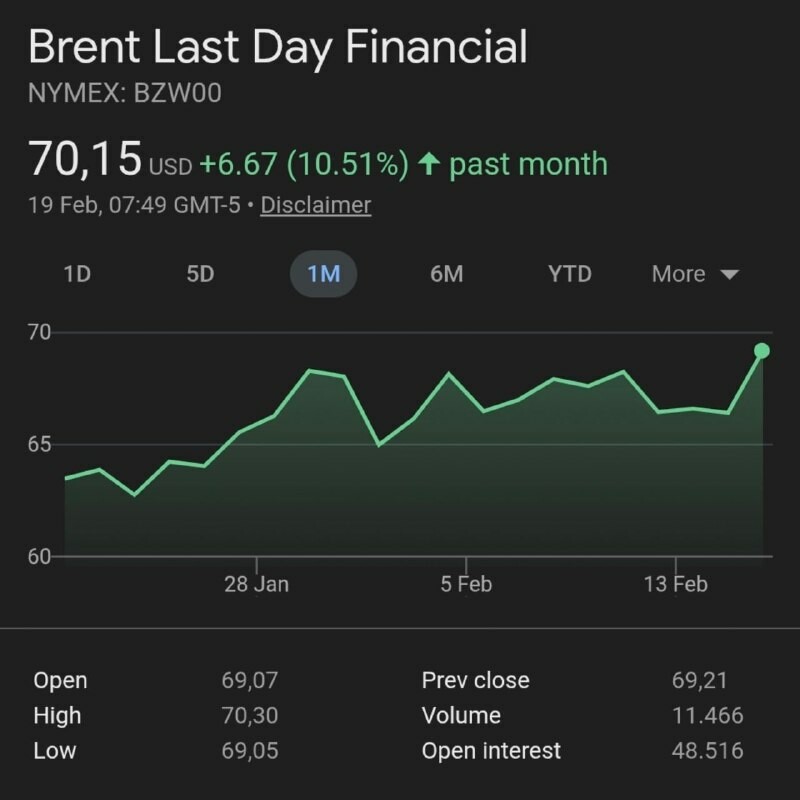Switch to the 6M chart view
The image size is (800, 800).
(x=446, y=274)
